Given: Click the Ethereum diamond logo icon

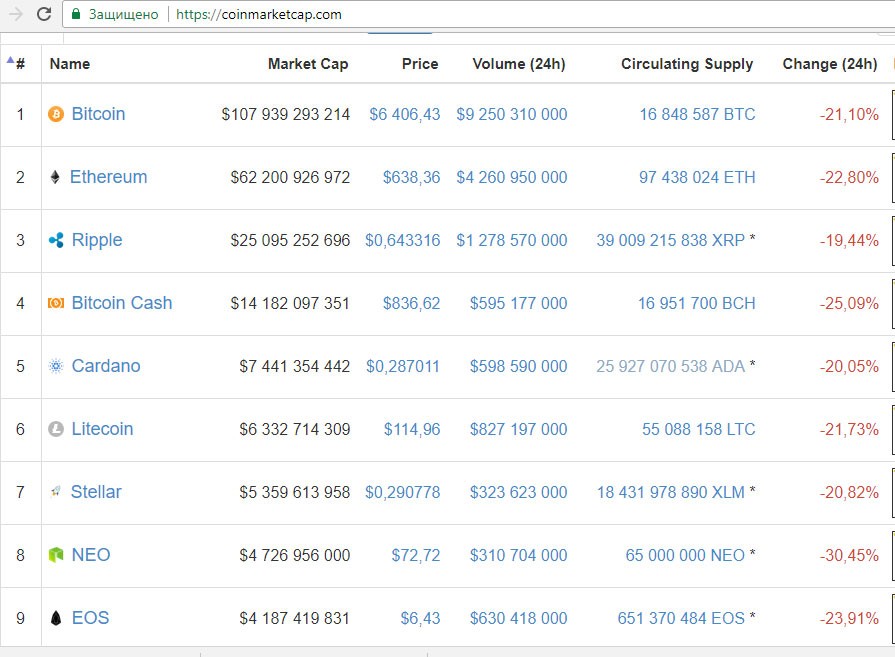Looking at the screenshot, I should [55, 178].
